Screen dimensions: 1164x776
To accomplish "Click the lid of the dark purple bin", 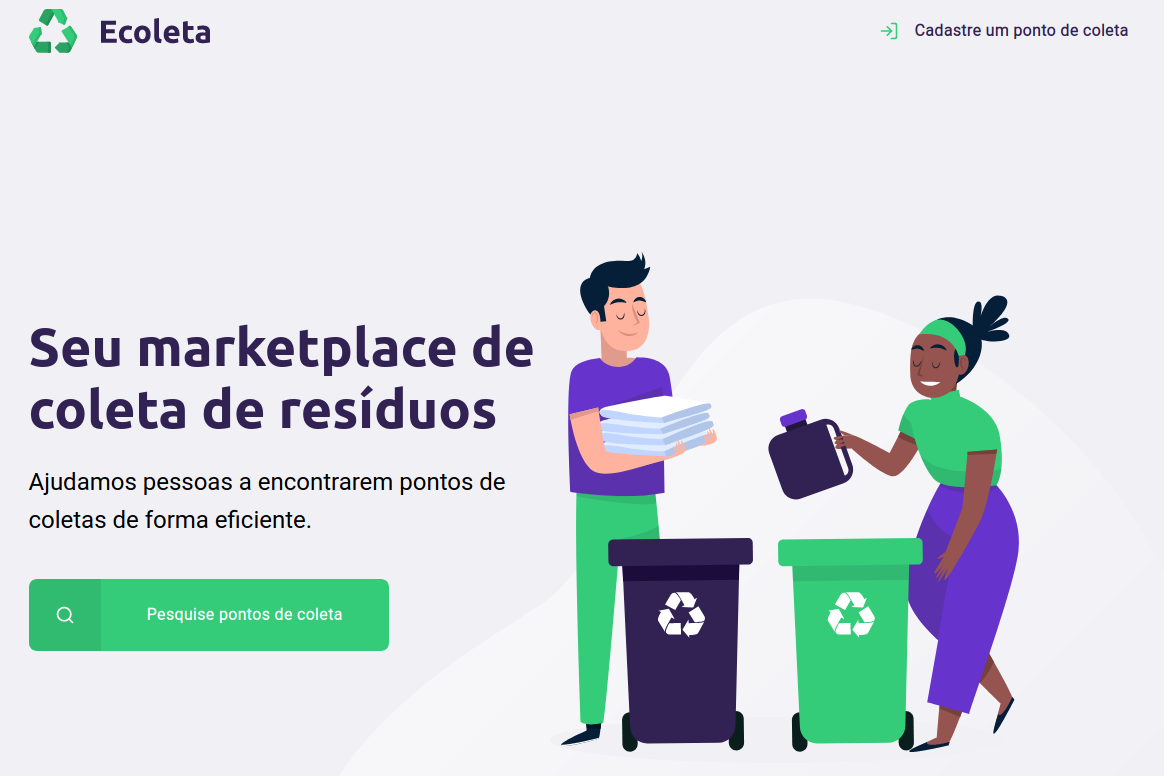I will pyautogui.click(x=681, y=552).
